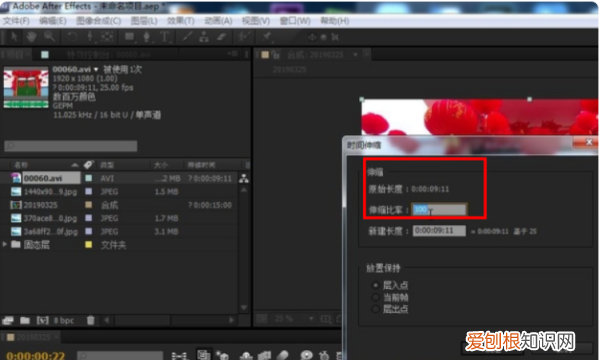Click the label tag column header icon
Viewport: 600px width, 360px height.
[88, 165]
